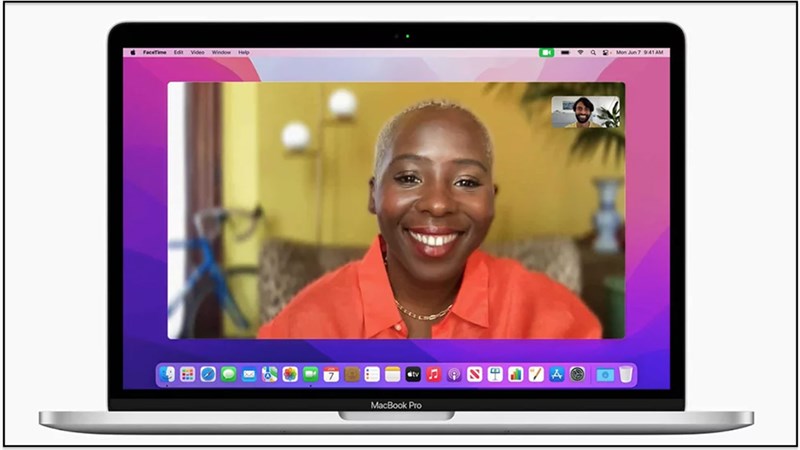Screen dimensions: 800x450
Task: Open Finder from the dock
Action: (167, 374)
